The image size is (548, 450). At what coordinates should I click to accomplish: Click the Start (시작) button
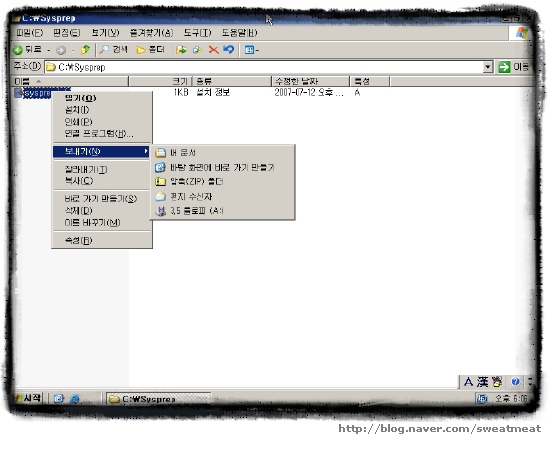28,398
